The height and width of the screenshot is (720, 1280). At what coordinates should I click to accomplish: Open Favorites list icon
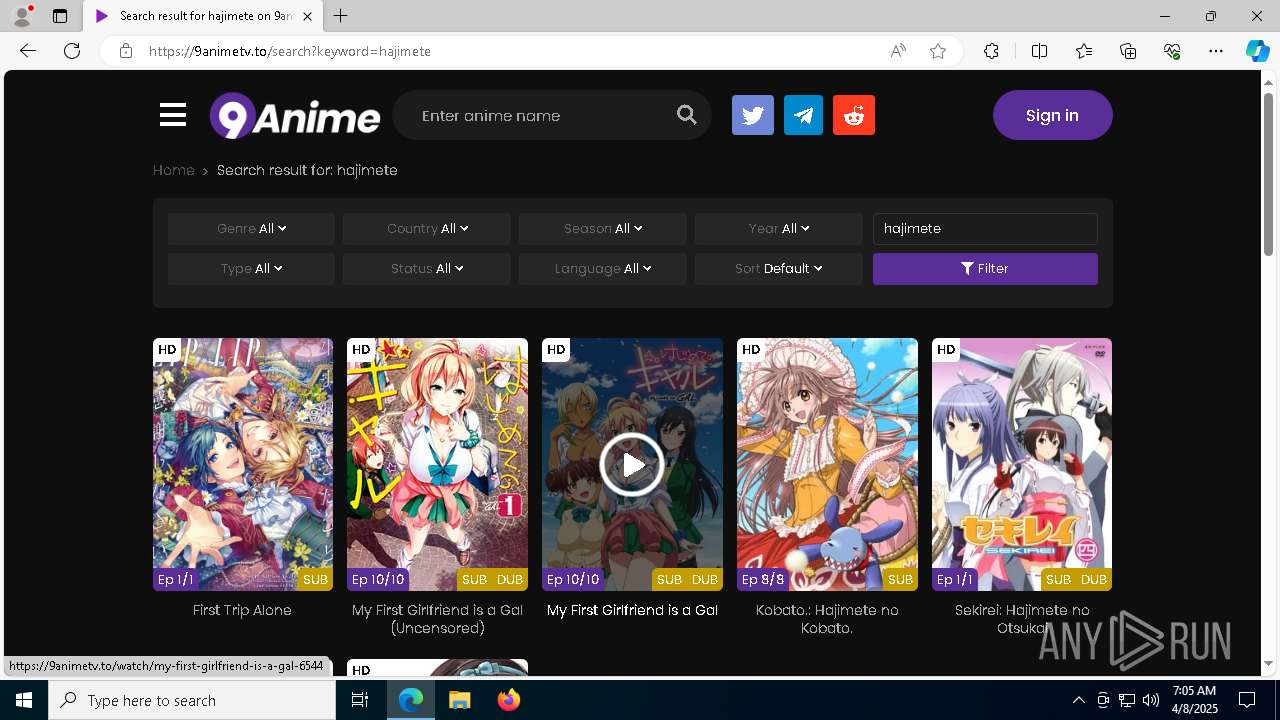tap(1084, 51)
